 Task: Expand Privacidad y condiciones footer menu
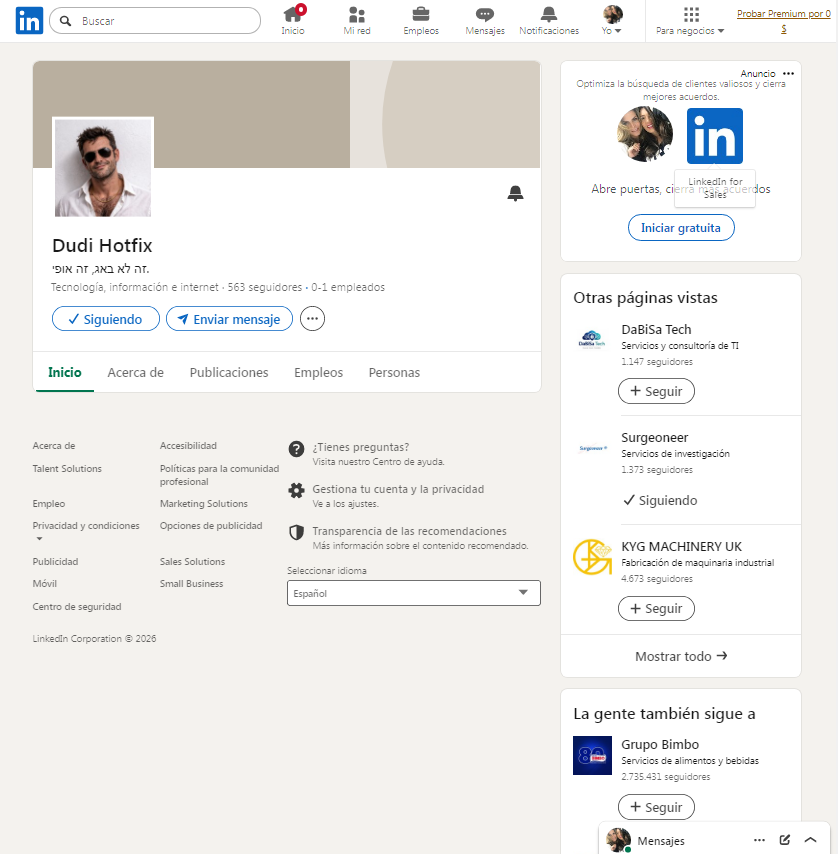86,532
